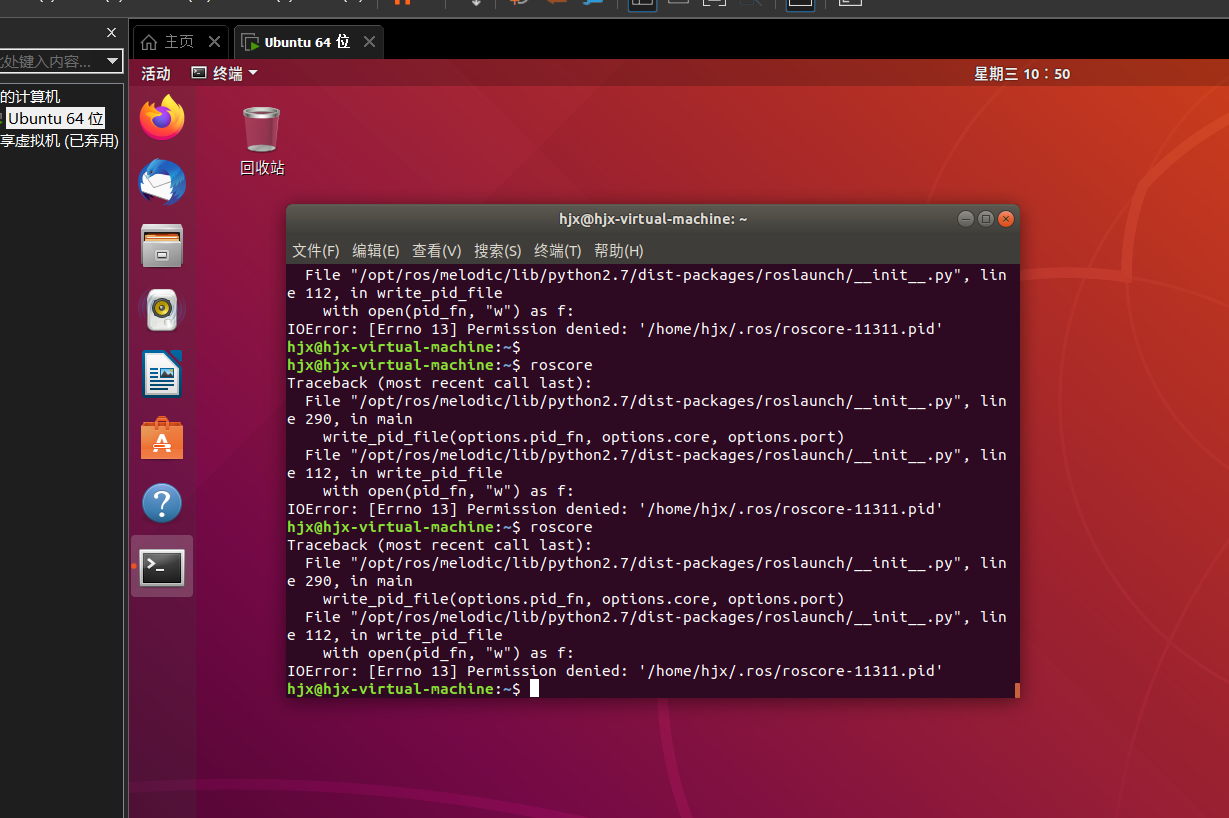Image resolution: width=1229 pixels, height=818 pixels.
Task: Open the 终端 app menu in top bar
Action: [x=225, y=73]
